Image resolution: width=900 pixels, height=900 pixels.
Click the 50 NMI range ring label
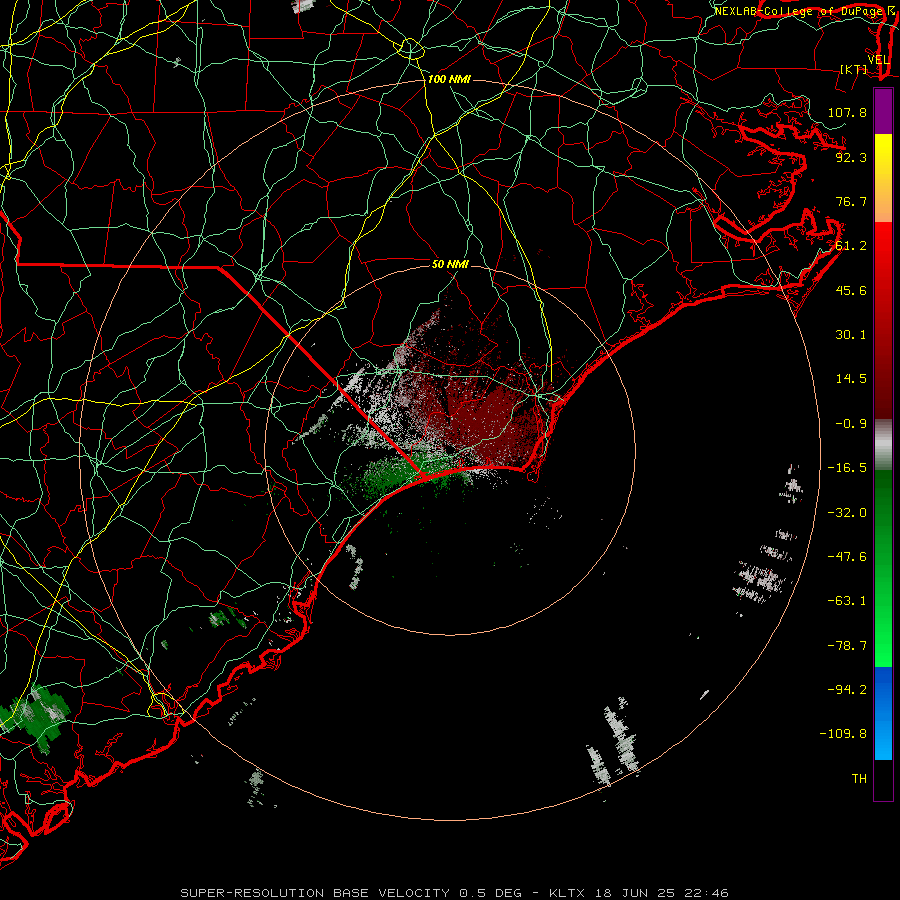(x=450, y=264)
